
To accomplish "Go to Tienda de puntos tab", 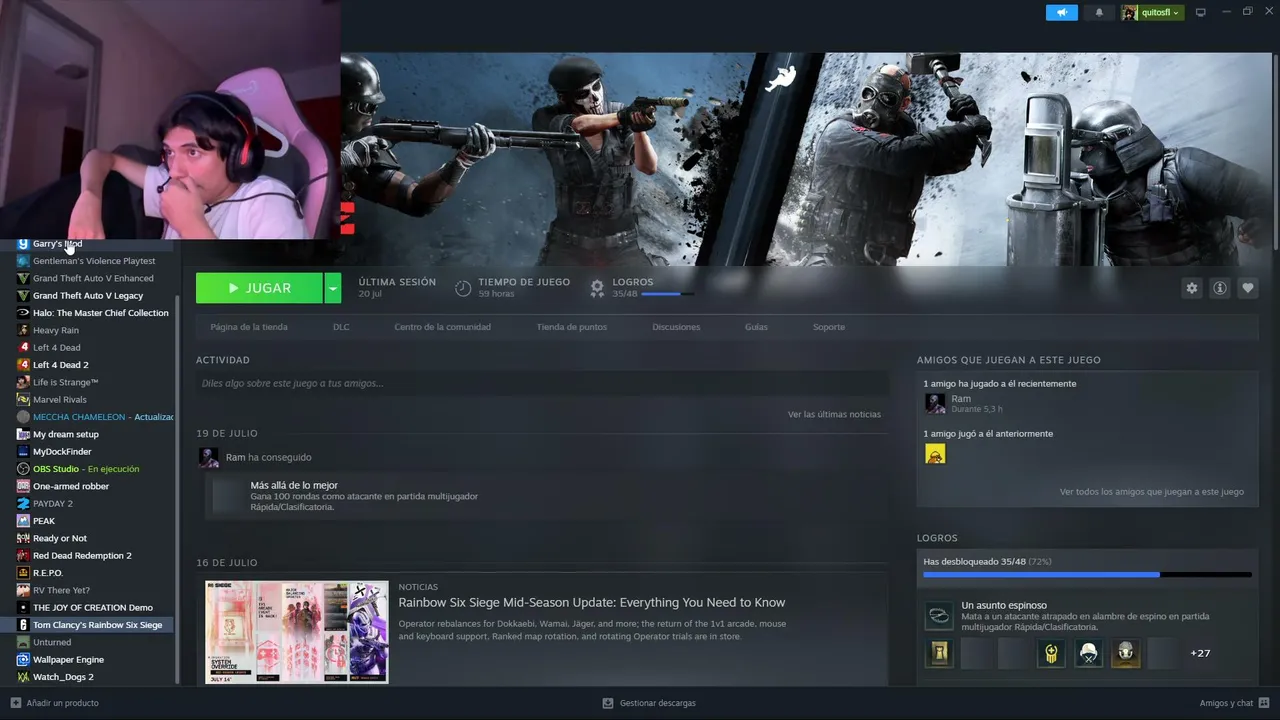I will [571, 327].
